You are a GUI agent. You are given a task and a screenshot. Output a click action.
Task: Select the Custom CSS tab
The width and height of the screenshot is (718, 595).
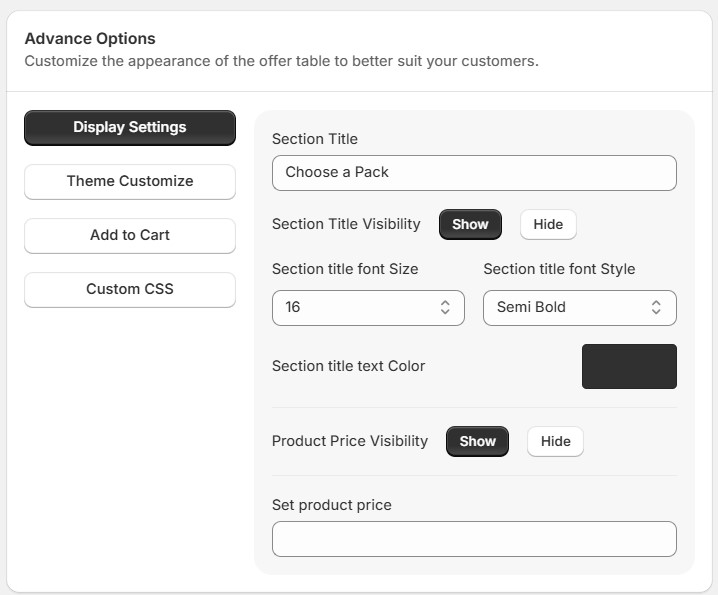(130, 289)
